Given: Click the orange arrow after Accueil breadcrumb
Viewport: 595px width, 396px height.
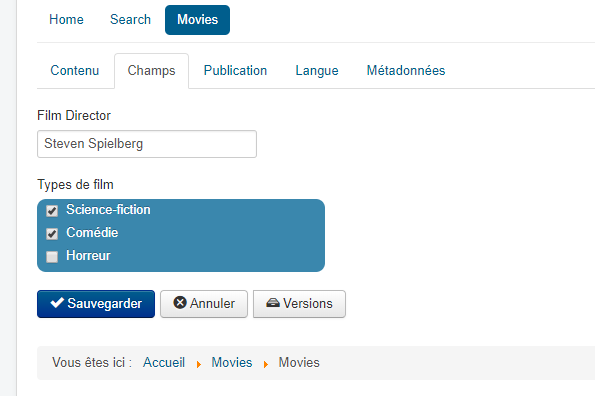Looking at the screenshot, I should [198, 365].
